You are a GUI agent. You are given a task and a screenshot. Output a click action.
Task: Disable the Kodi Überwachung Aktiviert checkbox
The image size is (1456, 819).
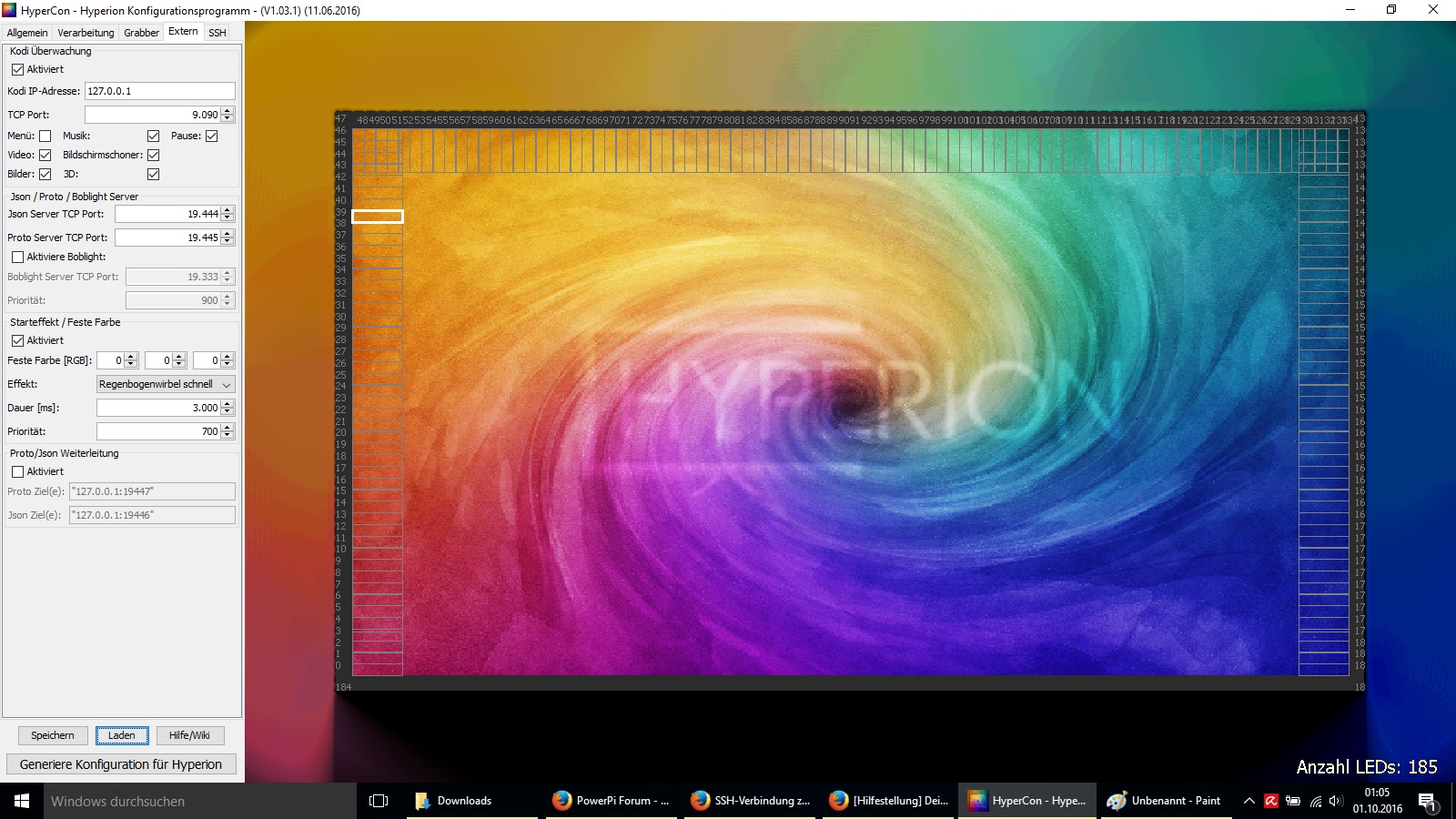(17, 69)
